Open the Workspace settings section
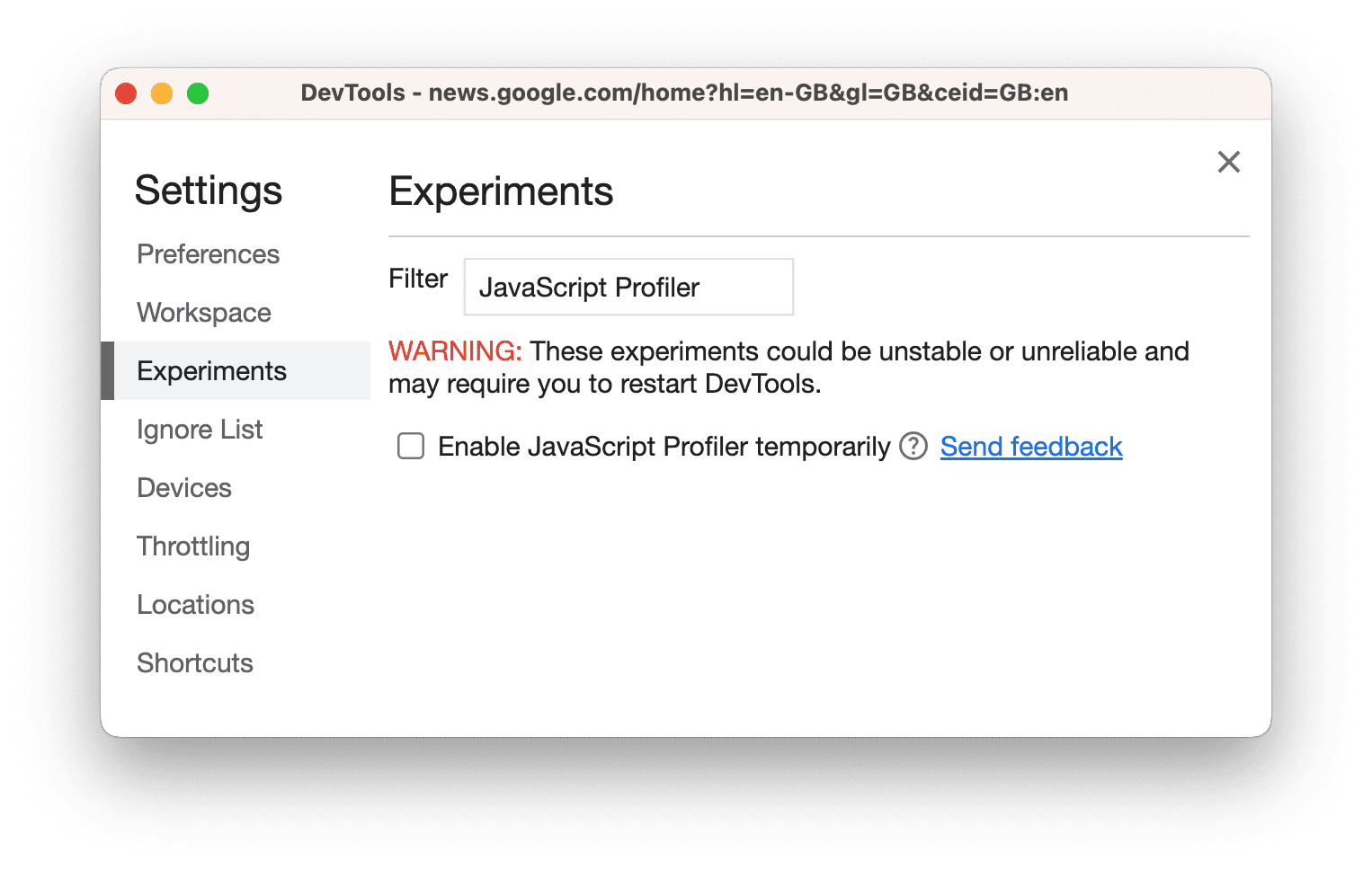 pyautogui.click(x=203, y=313)
